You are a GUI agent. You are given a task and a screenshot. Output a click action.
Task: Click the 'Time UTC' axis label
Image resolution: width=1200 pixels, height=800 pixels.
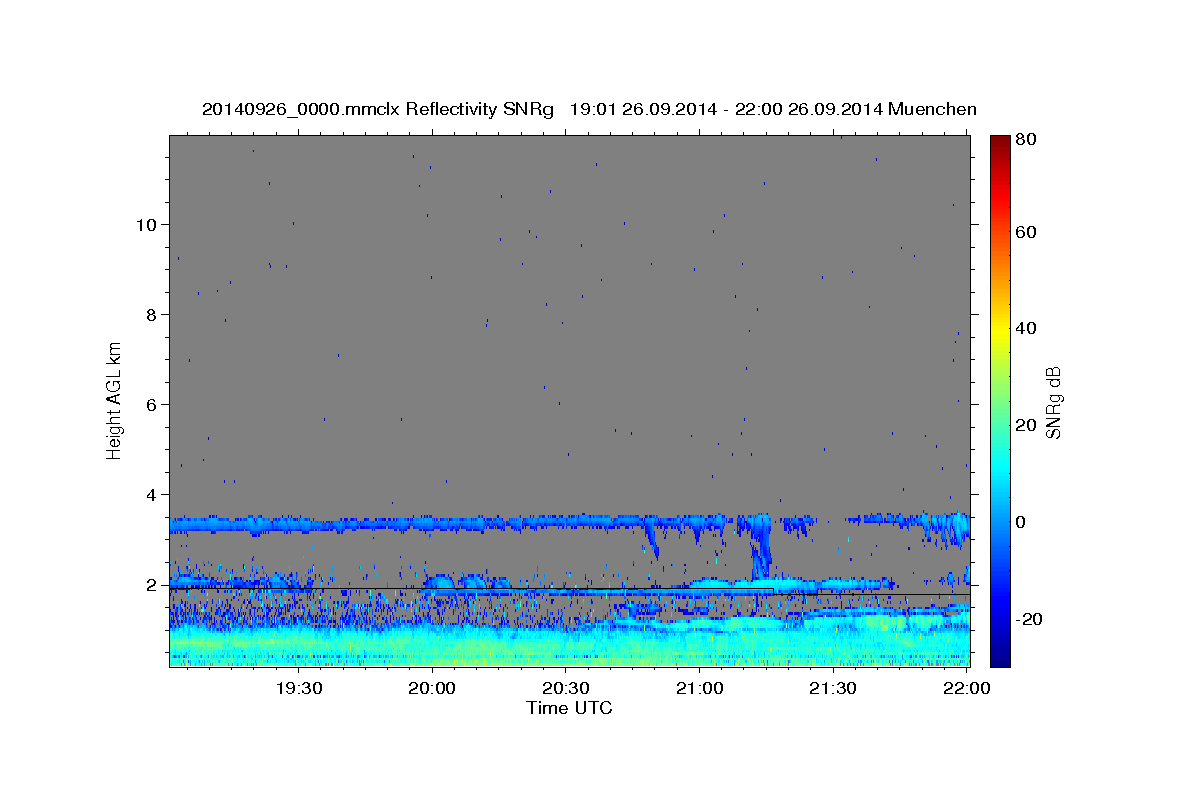(x=569, y=708)
